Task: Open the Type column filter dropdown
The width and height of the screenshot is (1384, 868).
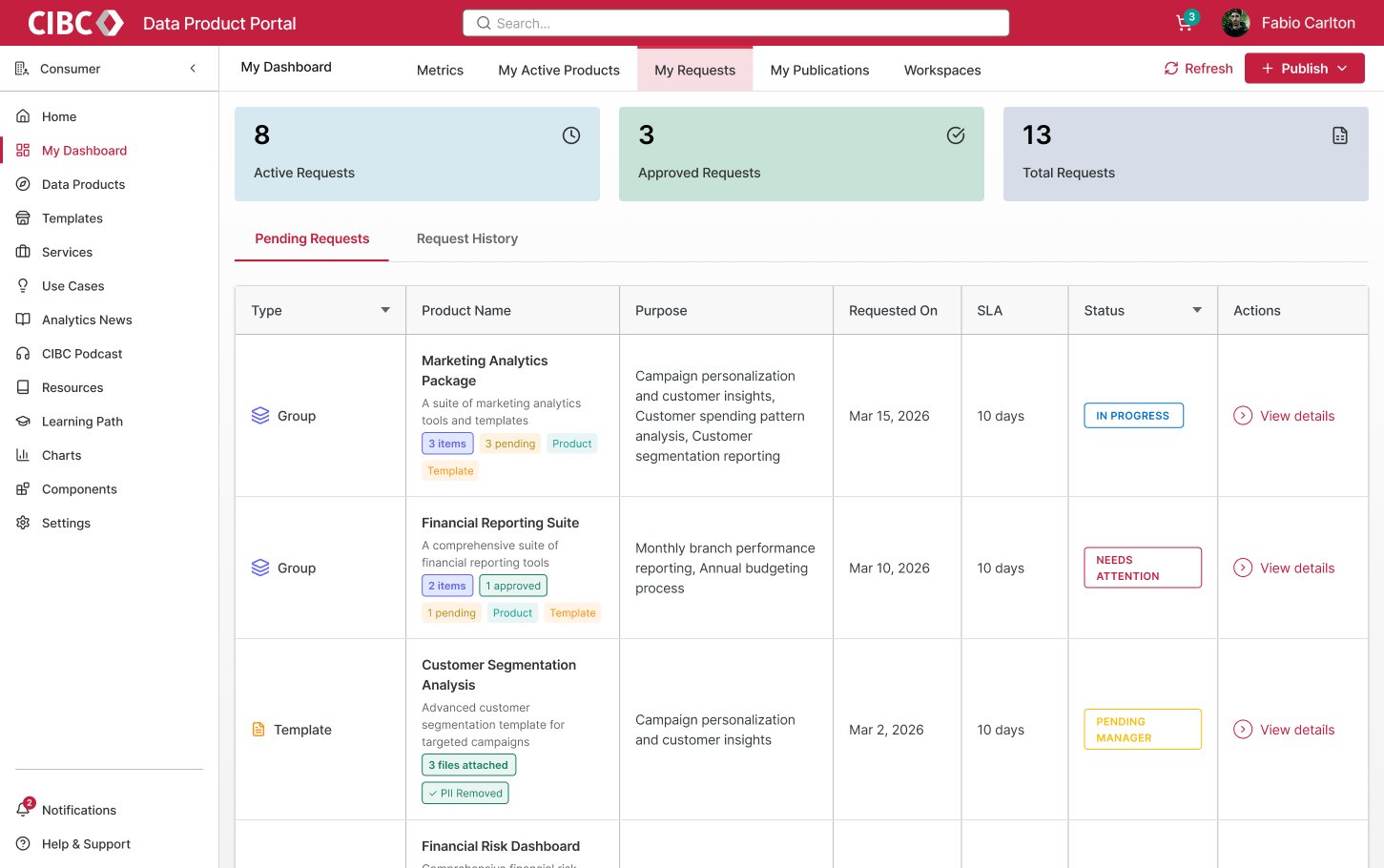Action: (385, 310)
